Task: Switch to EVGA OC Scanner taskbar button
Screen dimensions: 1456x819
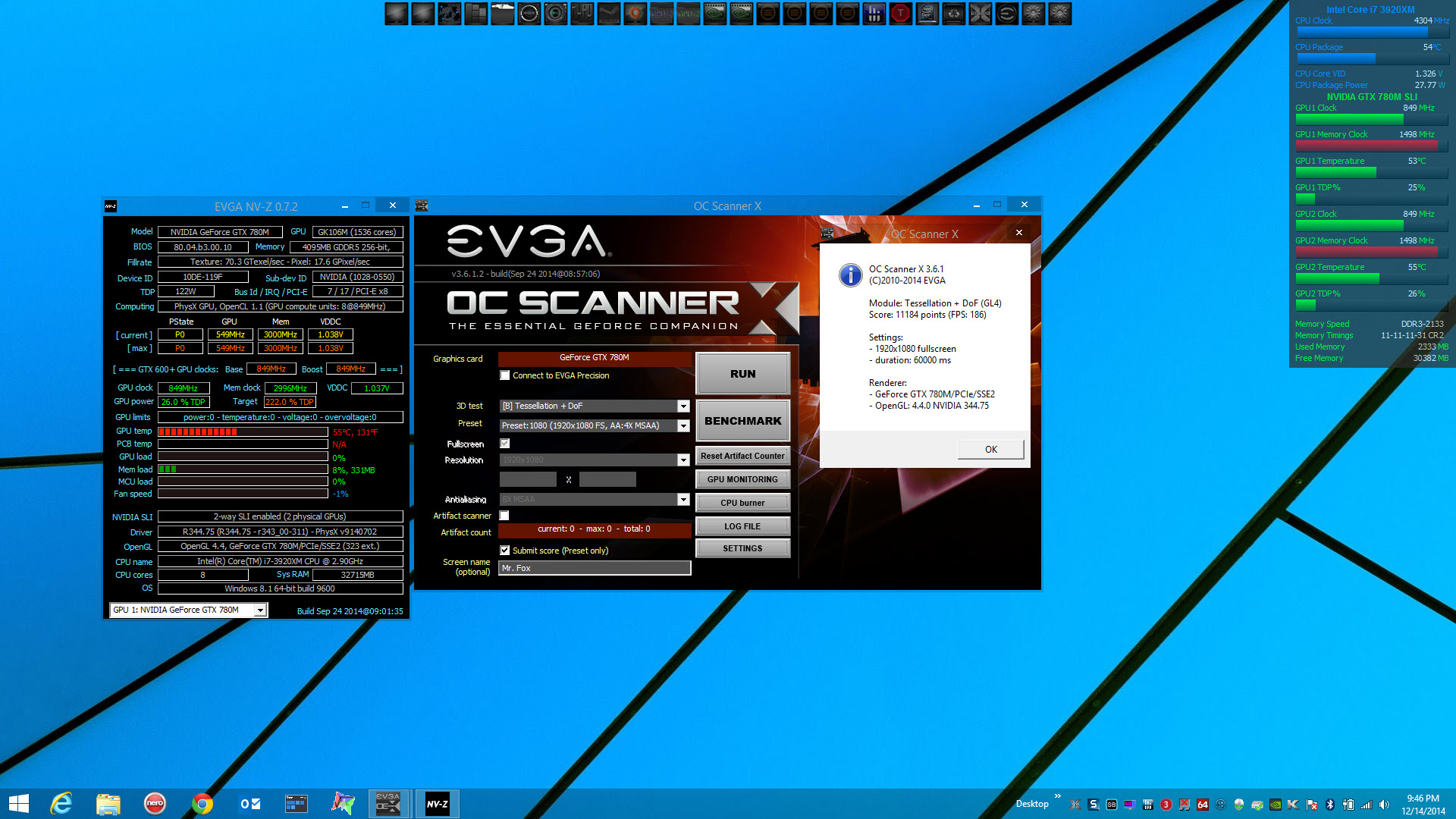Action: [x=388, y=804]
